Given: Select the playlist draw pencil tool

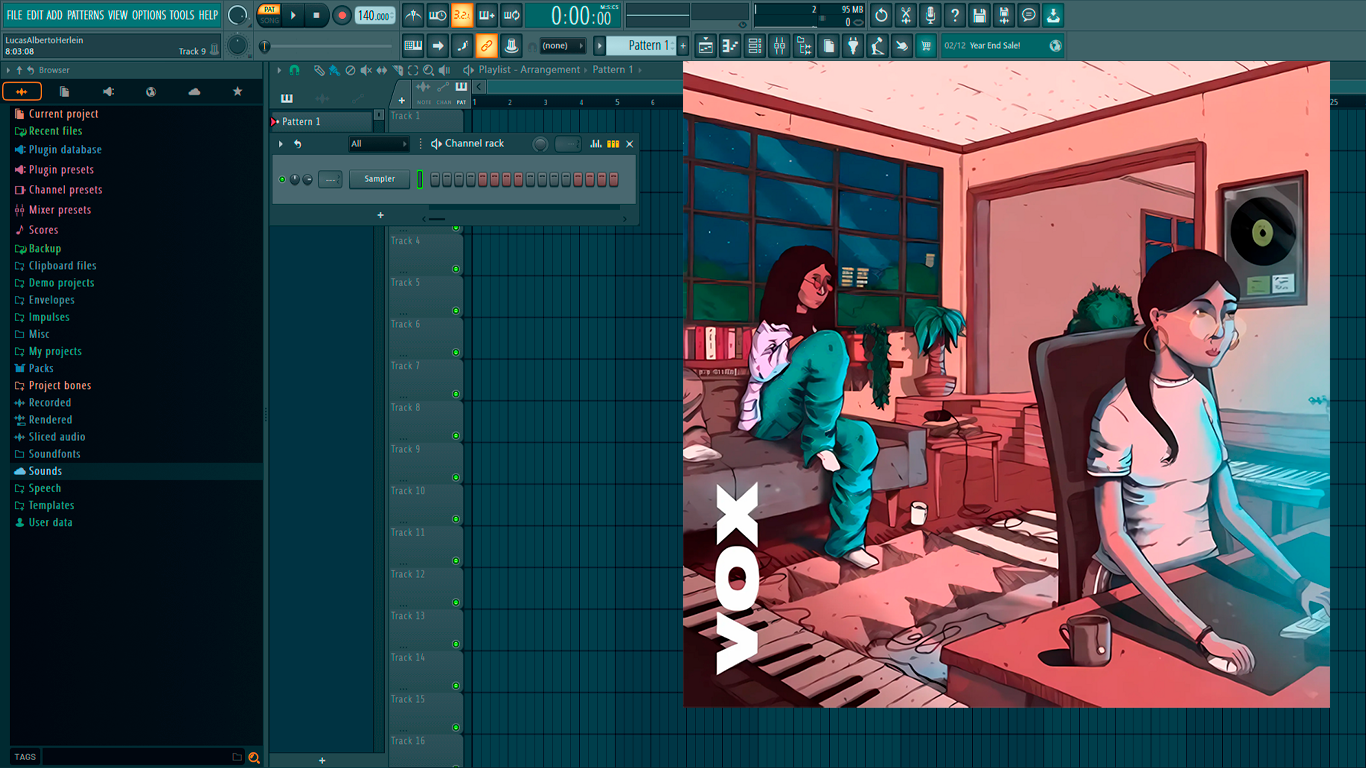Looking at the screenshot, I should (319, 70).
